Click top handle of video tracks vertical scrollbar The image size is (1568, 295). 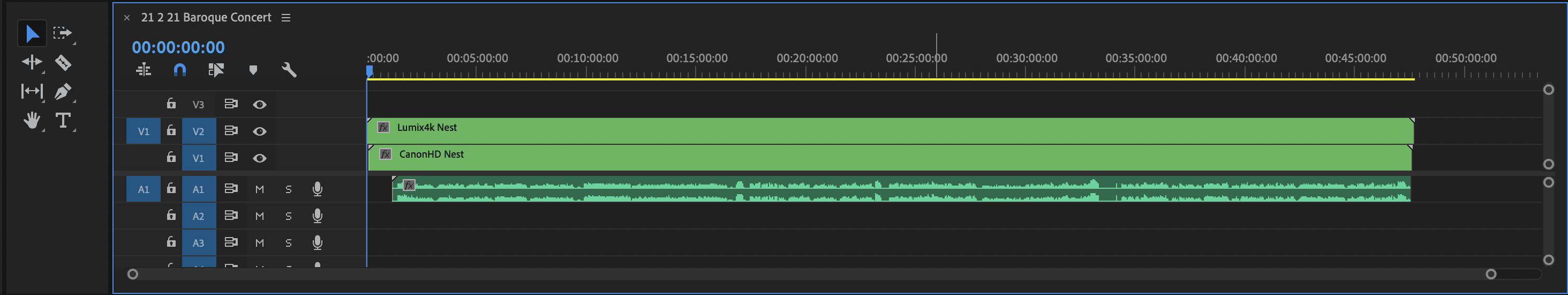1549,90
